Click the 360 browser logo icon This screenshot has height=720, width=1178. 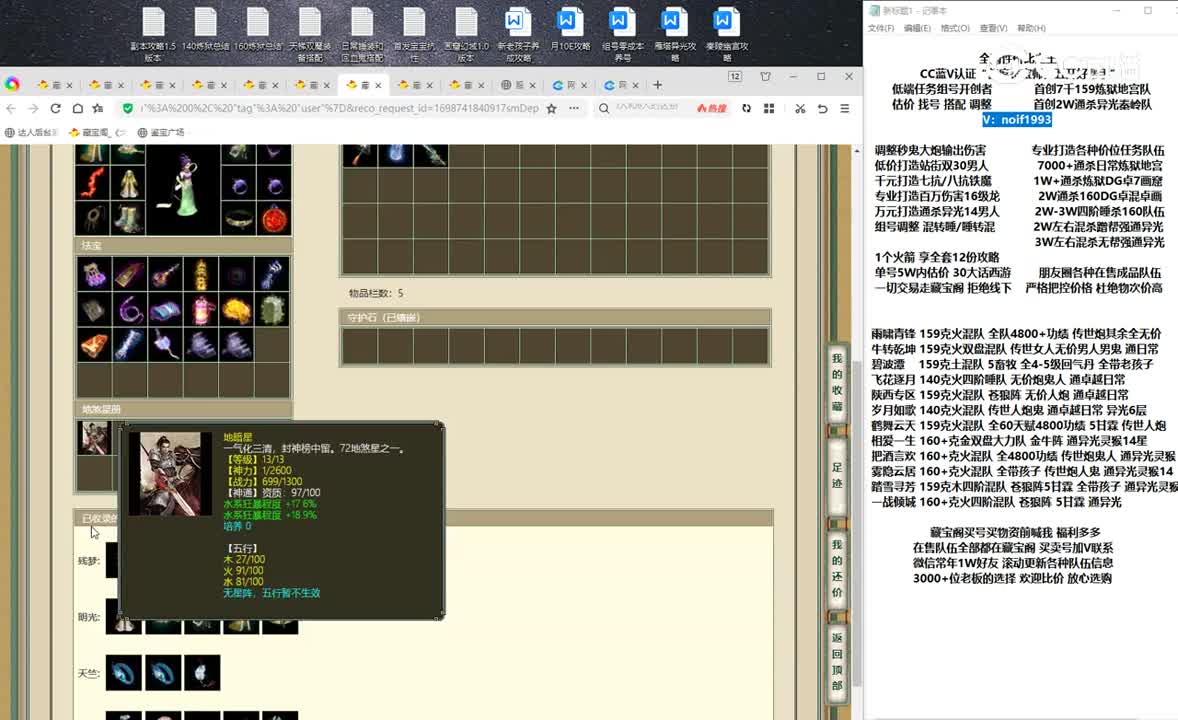(12, 84)
